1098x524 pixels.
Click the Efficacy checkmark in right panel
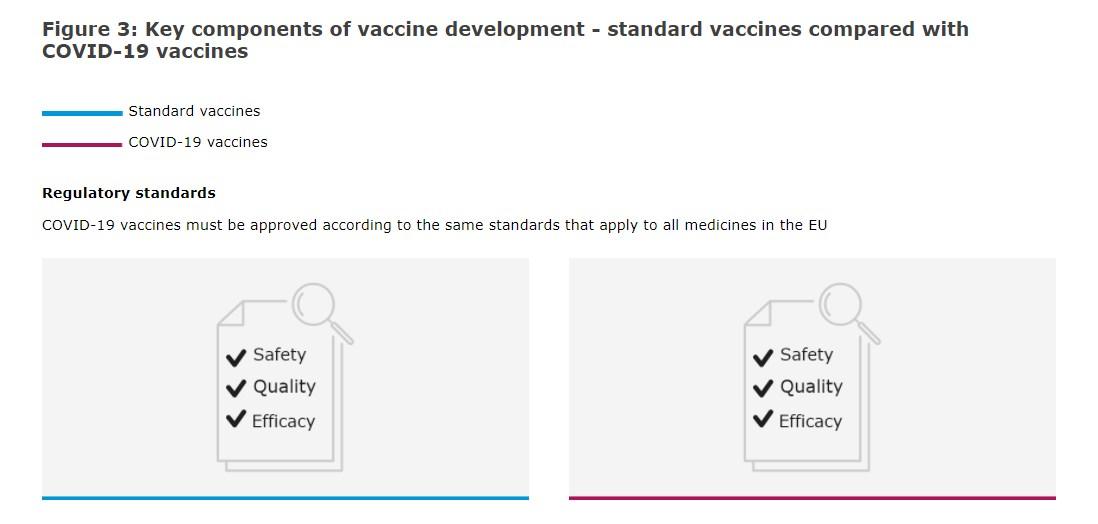point(763,419)
